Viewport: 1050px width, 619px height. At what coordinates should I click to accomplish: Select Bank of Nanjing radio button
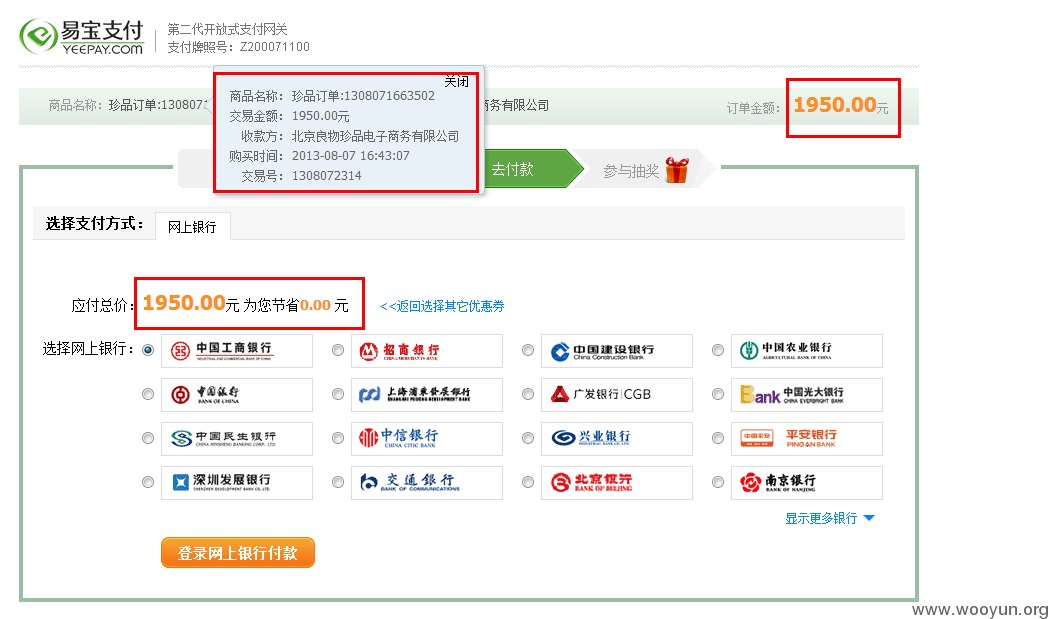[x=718, y=482]
